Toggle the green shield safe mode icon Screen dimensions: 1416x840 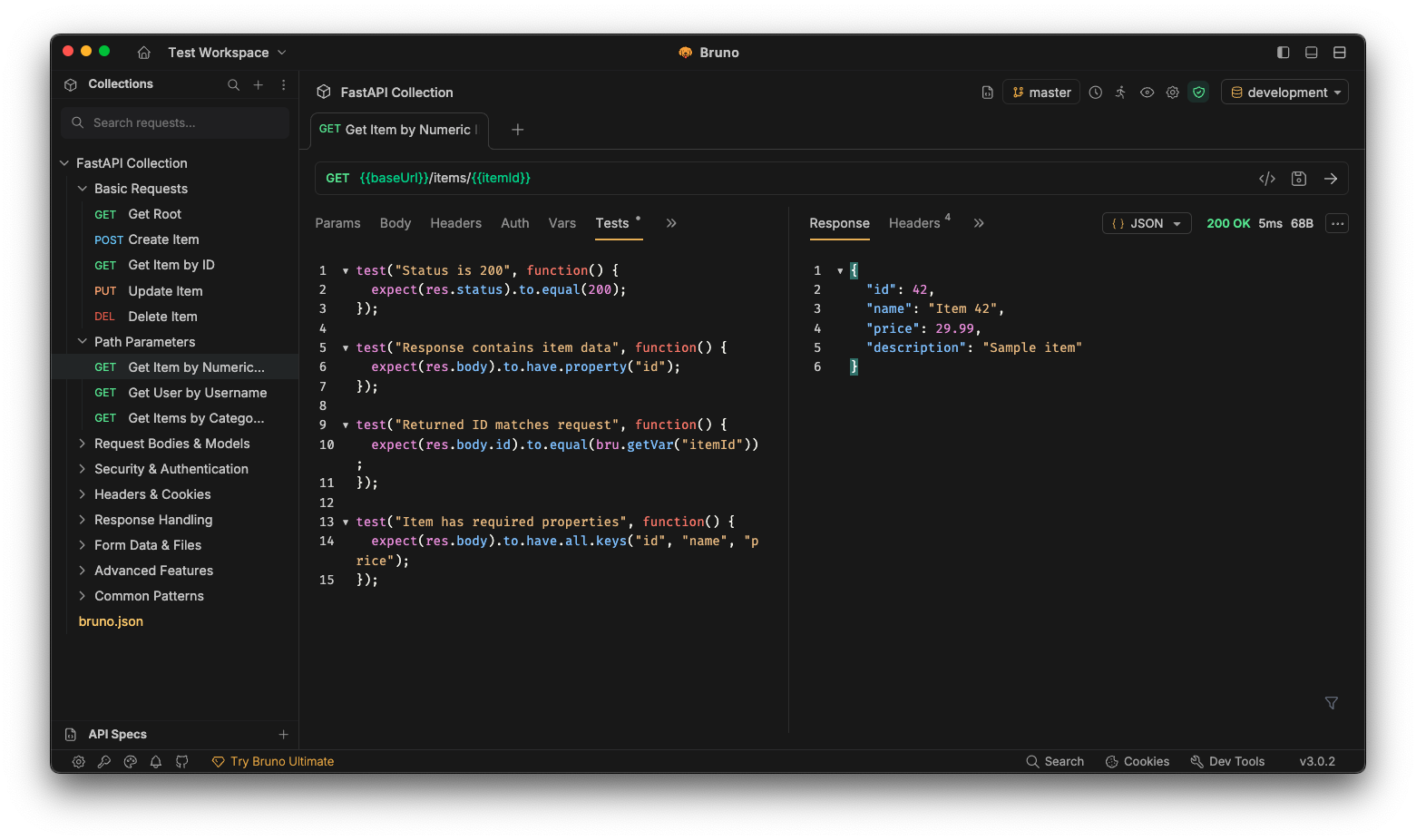(x=1198, y=93)
